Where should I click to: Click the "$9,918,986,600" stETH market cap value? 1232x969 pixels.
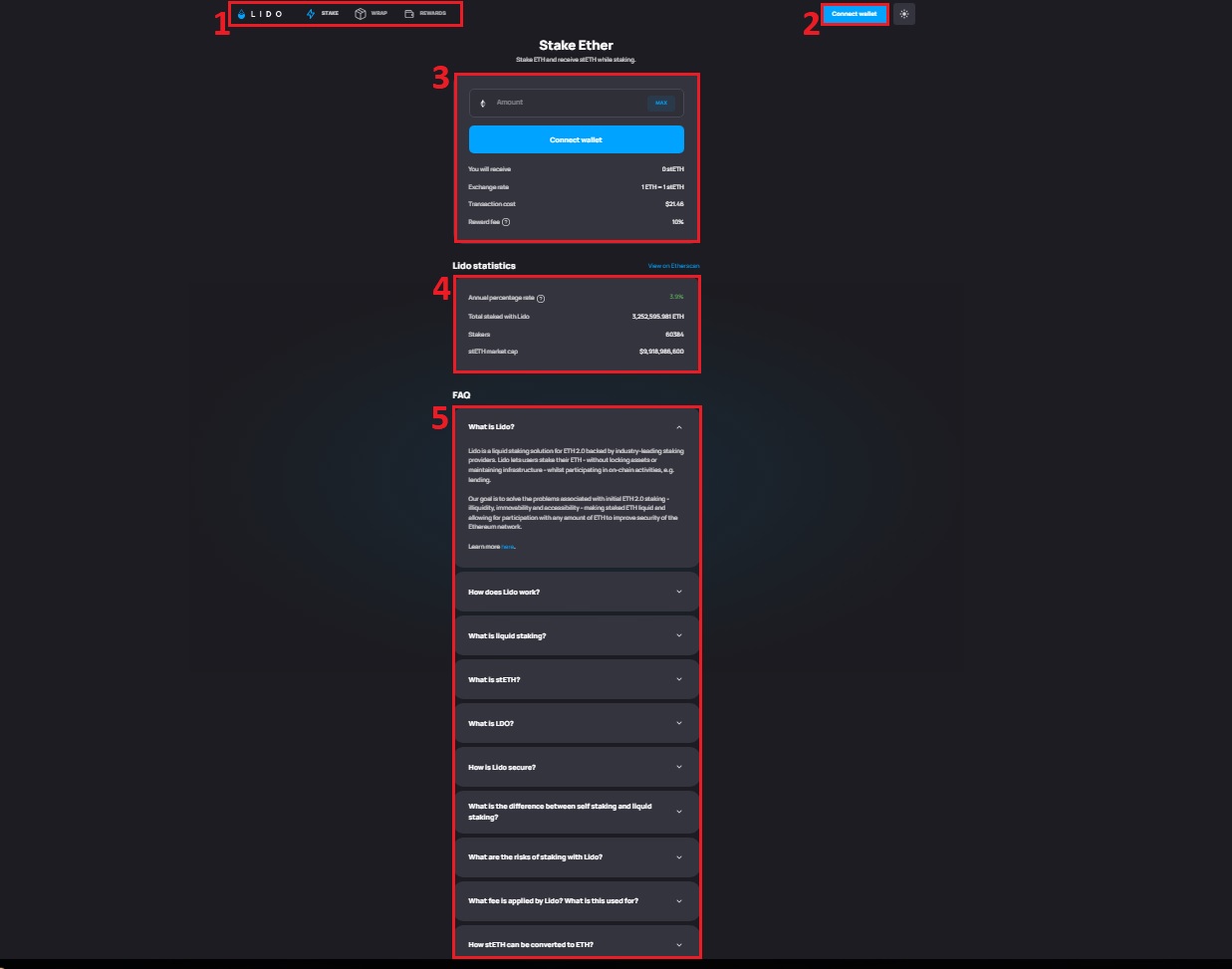(661, 352)
